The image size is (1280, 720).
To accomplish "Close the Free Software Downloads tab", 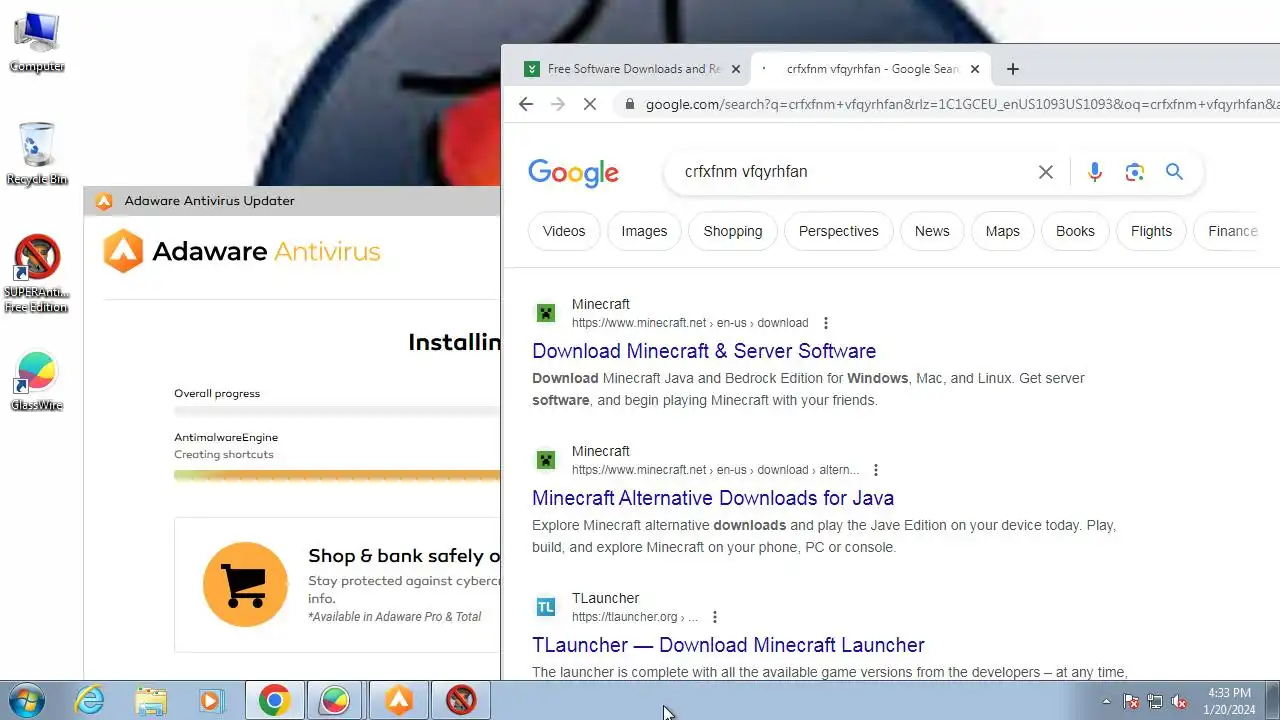I will (736, 69).
